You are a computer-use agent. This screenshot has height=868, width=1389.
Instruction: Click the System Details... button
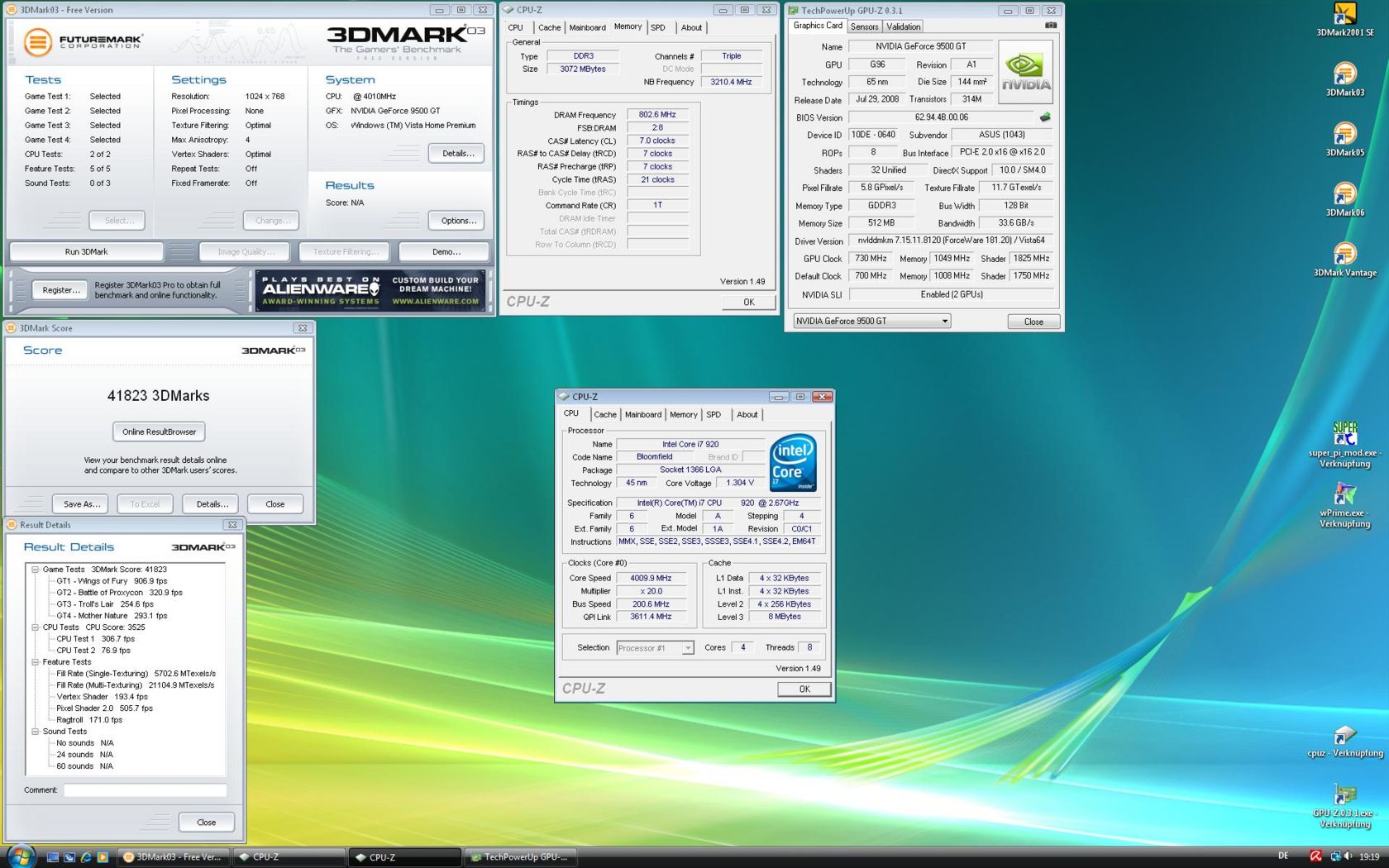point(457,154)
